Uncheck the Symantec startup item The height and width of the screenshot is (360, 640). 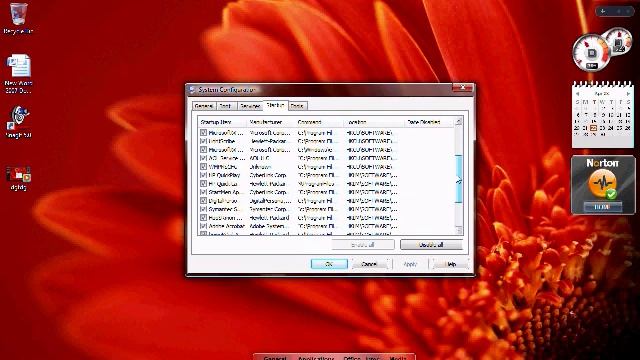point(203,209)
